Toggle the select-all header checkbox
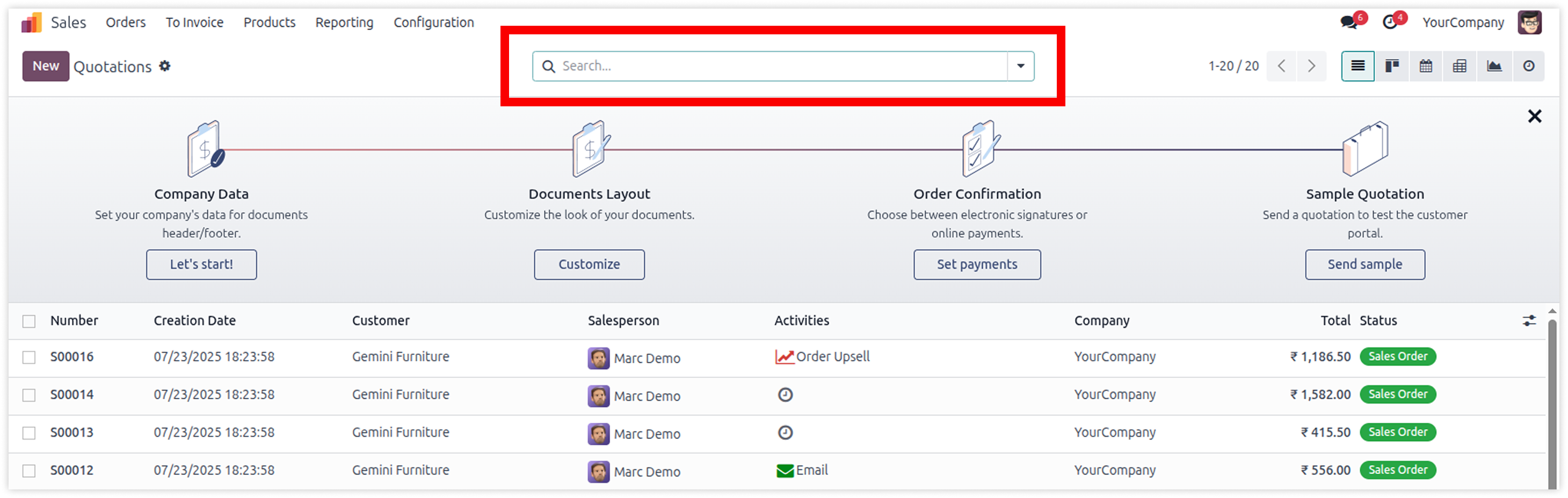Screen dimensions: 1568x498 [28, 321]
